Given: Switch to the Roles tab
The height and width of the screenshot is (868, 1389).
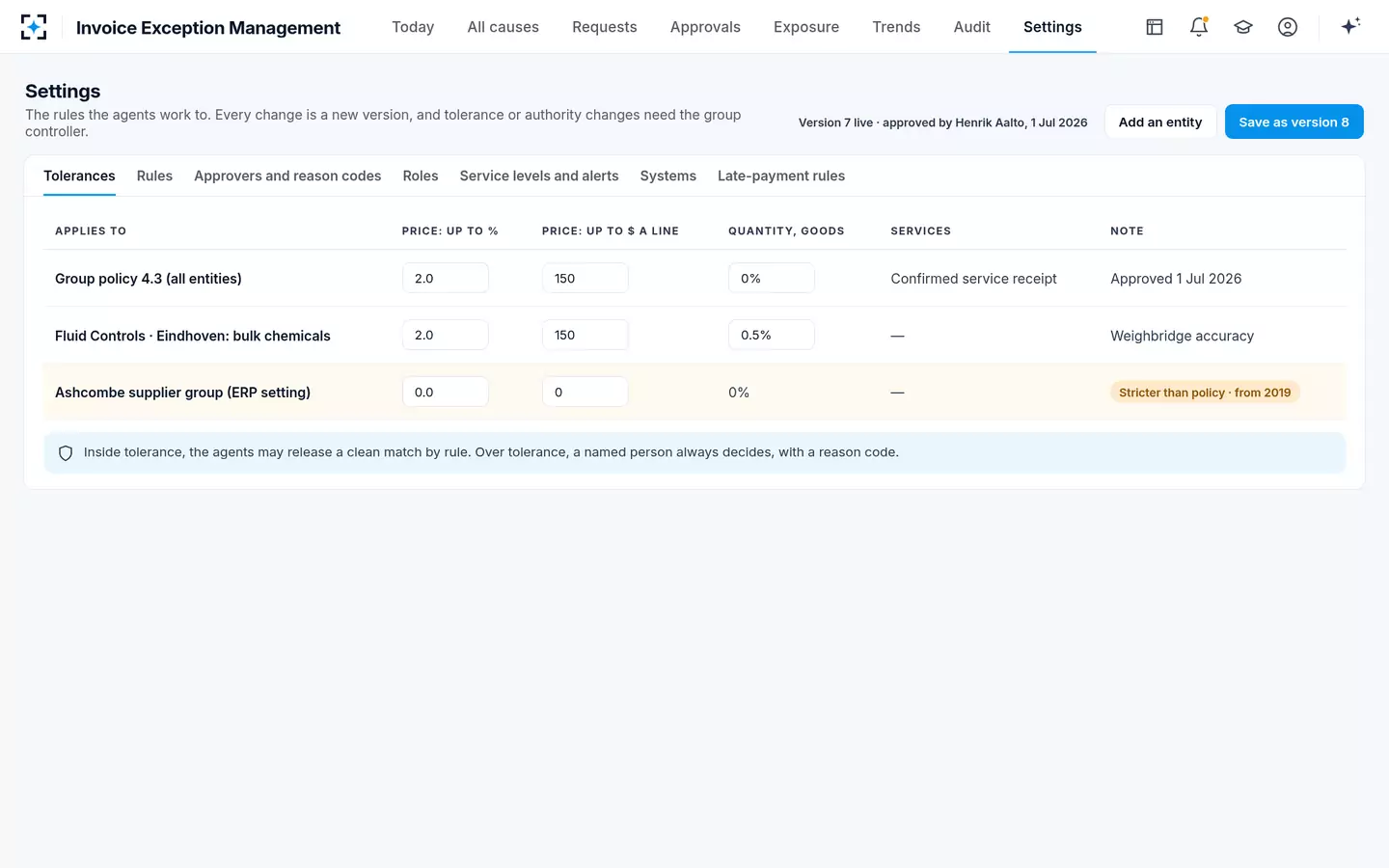Looking at the screenshot, I should (421, 176).
